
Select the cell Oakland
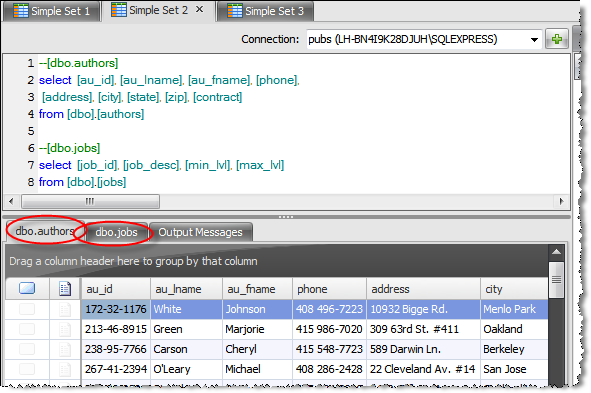(514, 329)
